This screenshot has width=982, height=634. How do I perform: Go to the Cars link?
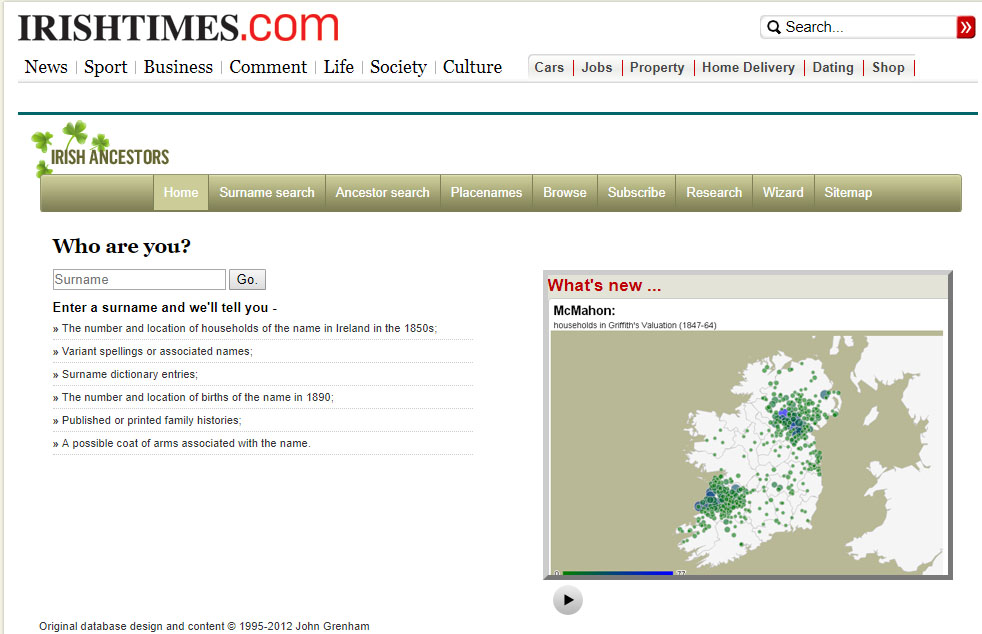pos(549,68)
